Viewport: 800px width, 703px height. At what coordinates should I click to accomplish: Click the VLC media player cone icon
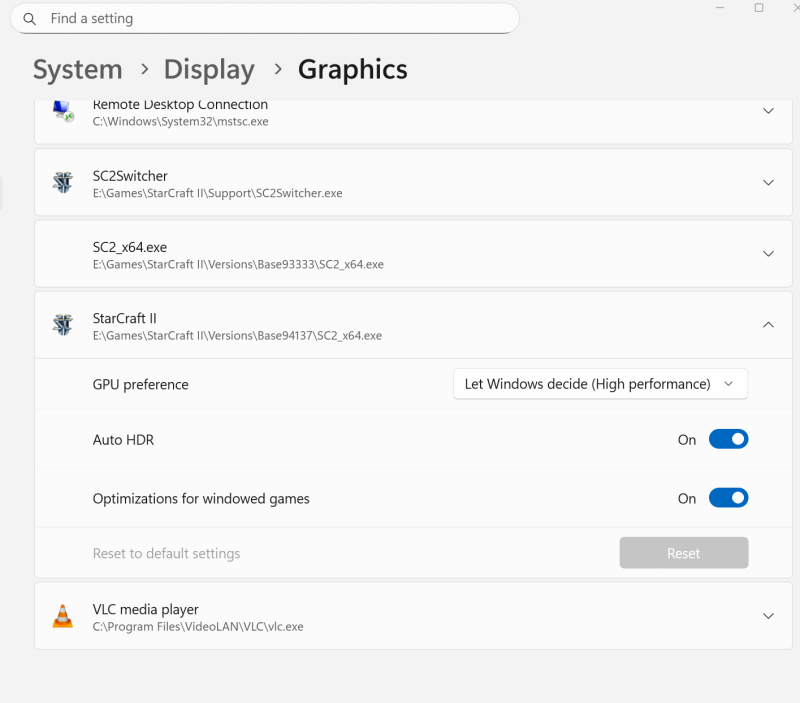tap(63, 616)
